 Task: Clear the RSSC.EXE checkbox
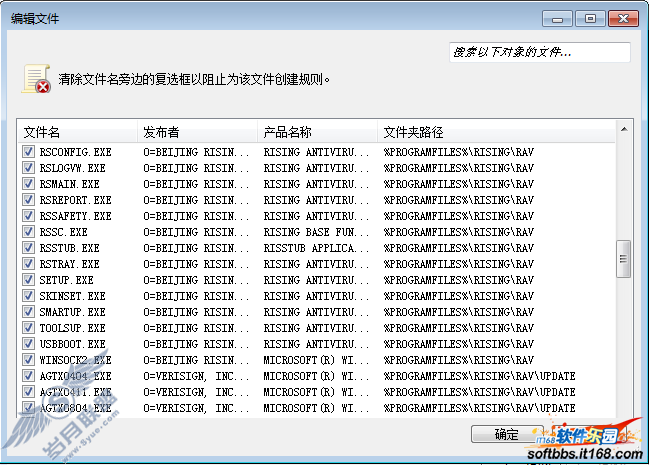coord(28,232)
